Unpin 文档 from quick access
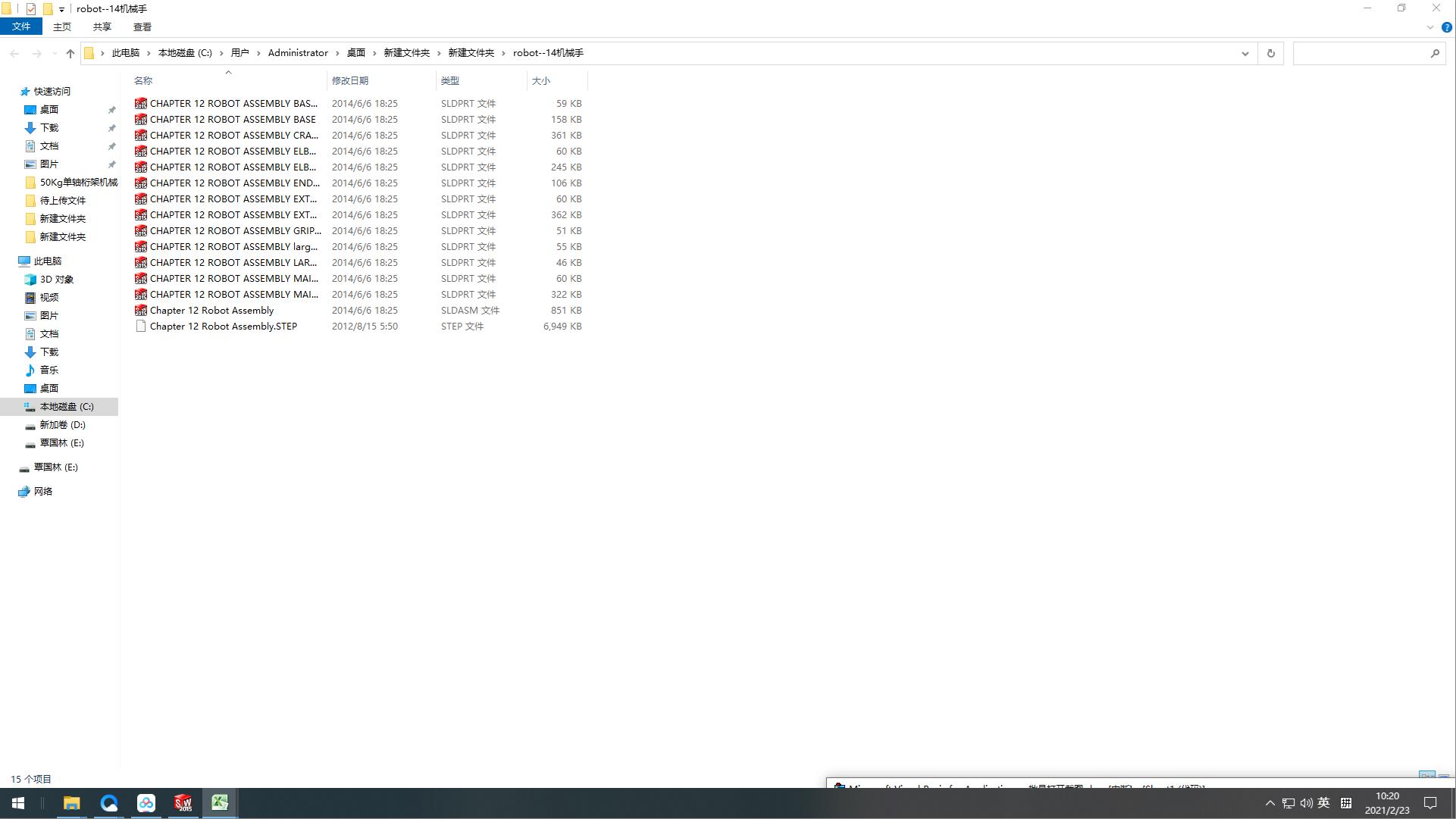1456x819 pixels. point(112,145)
